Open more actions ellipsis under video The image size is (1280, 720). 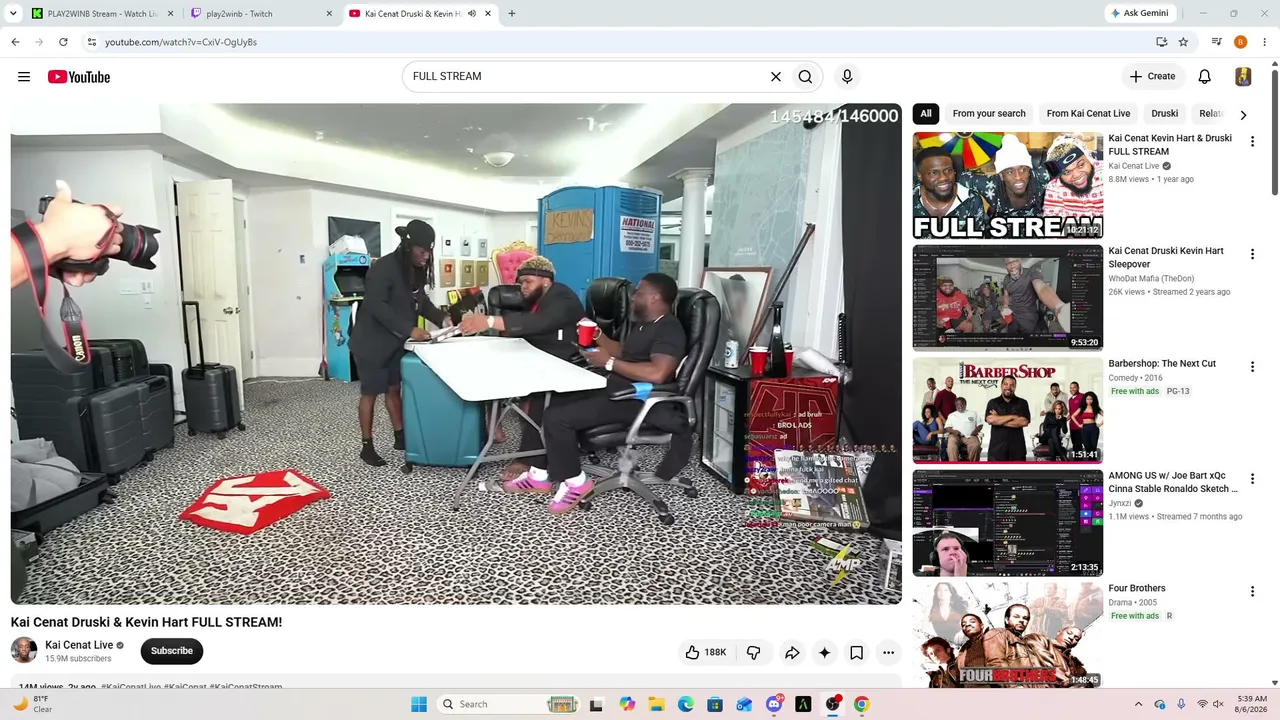pos(888,653)
